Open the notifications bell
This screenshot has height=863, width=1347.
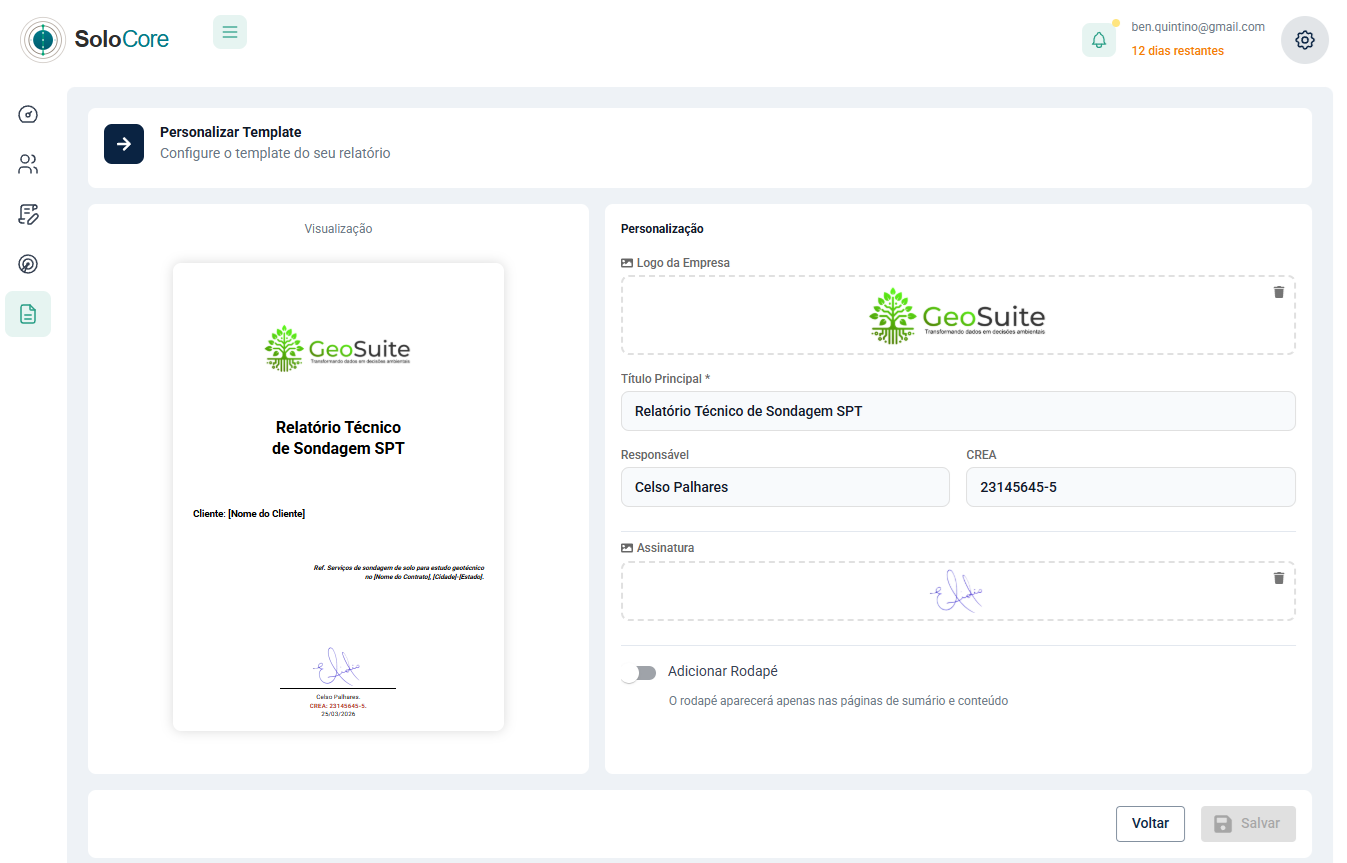coord(1099,40)
